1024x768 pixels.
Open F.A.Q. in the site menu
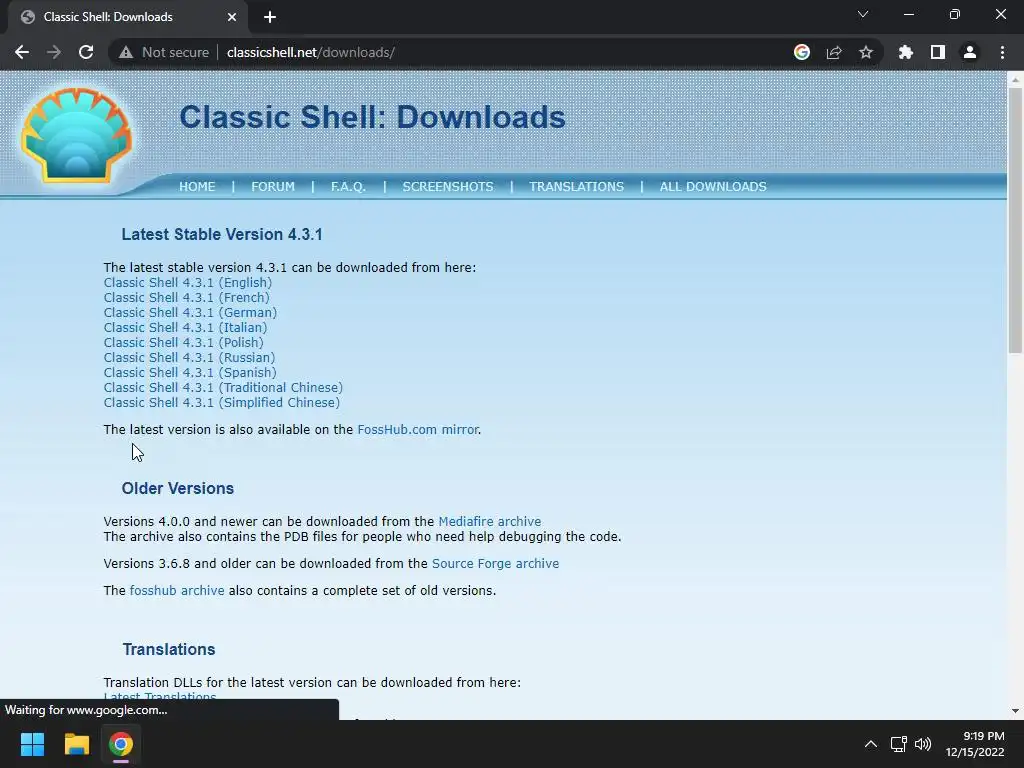coord(348,187)
